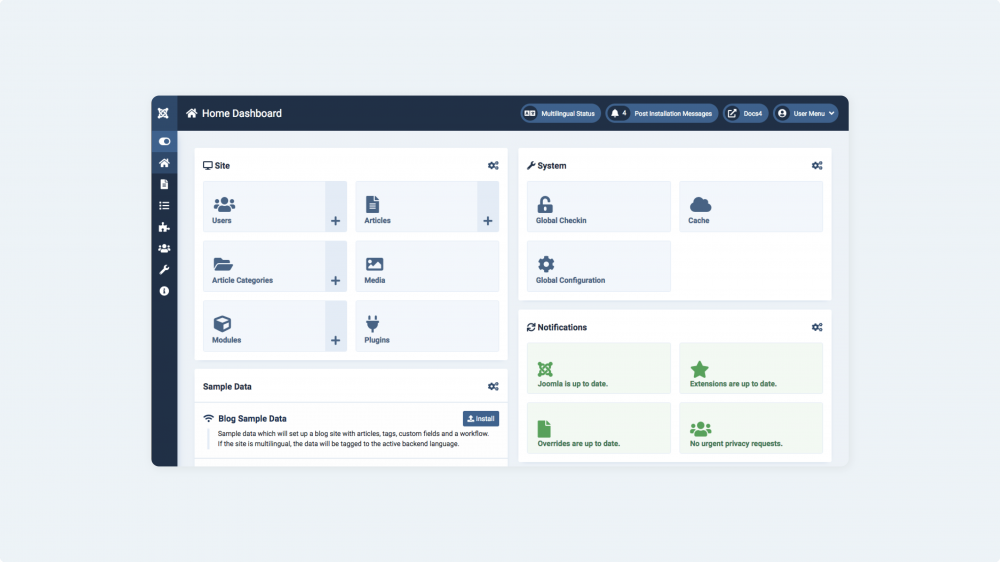Open the Users group icon in sidebar
This screenshot has width=1000, height=562.
(x=164, y=248)
